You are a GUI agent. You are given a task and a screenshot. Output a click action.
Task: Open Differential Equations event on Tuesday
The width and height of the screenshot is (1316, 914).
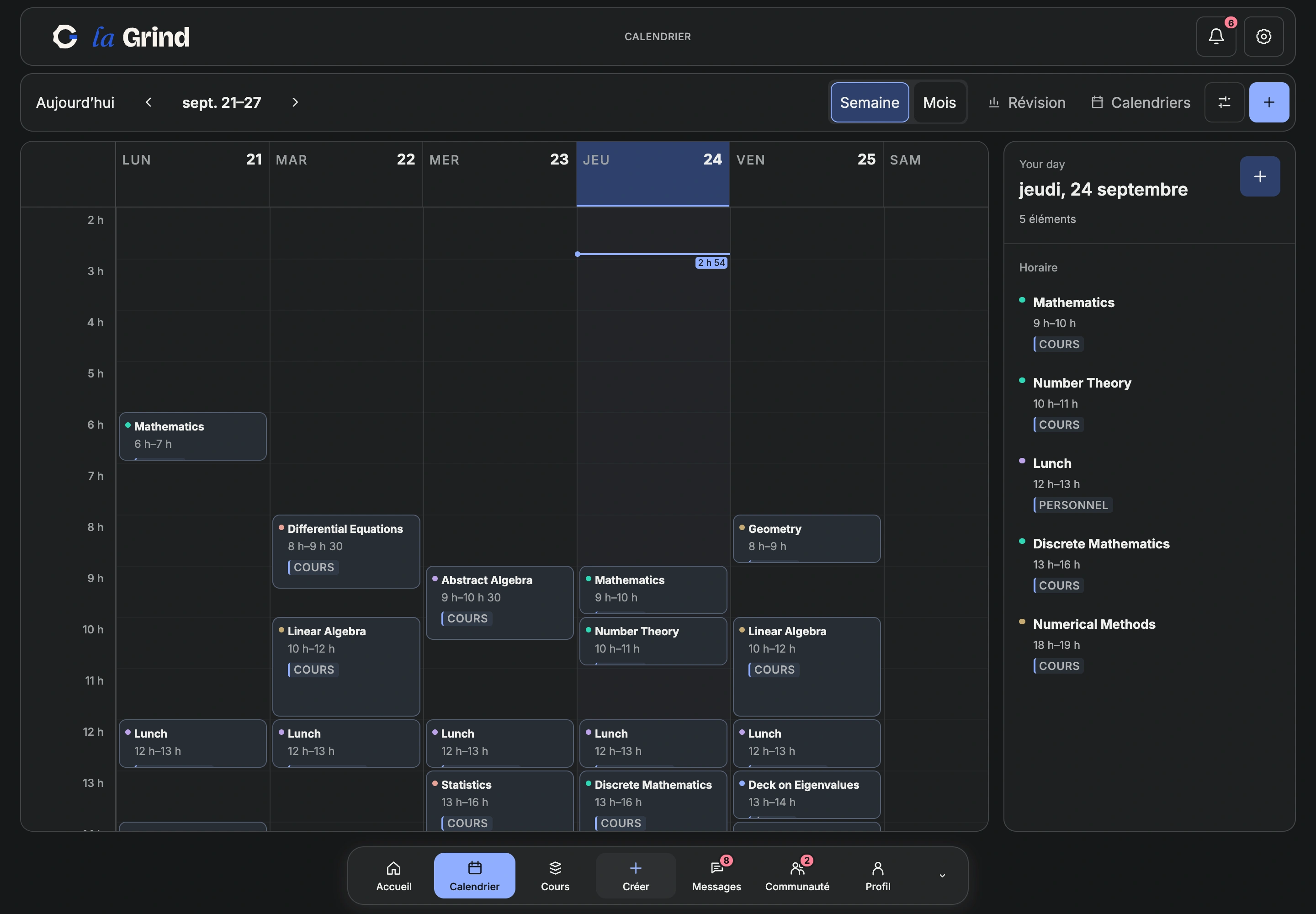coord(346,552)
